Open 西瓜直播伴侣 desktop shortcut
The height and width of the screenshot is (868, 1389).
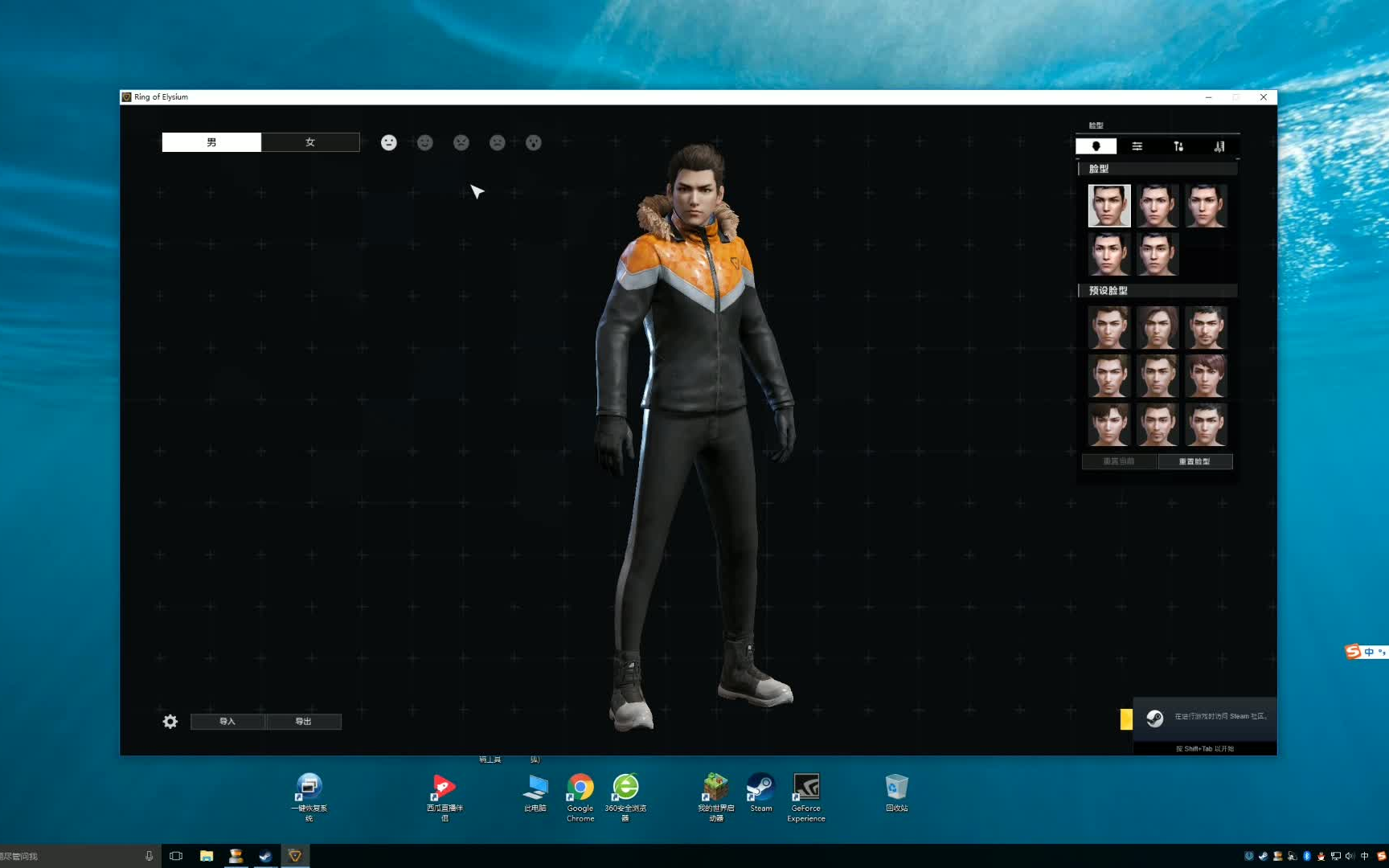[x=445, y=798]
